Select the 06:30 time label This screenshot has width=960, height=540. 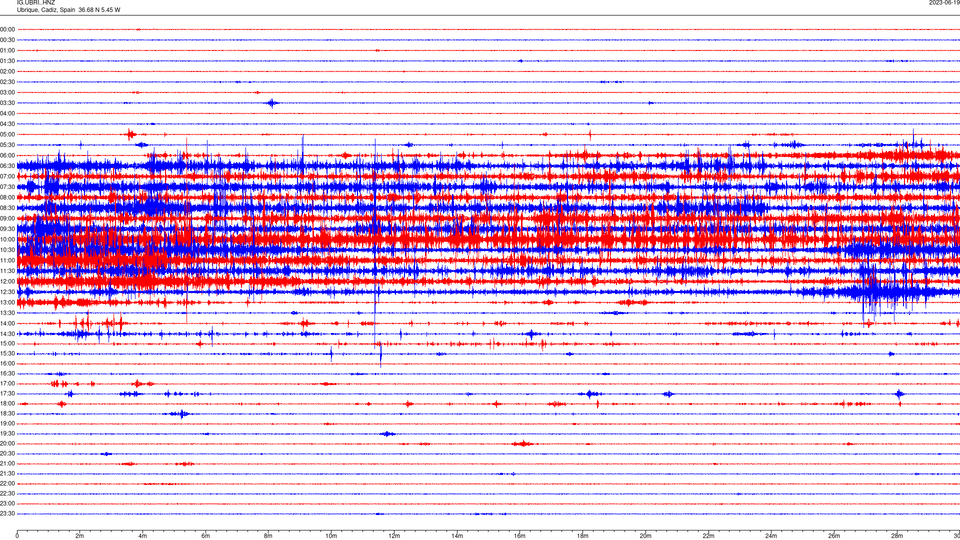click(x=7, y=166)
